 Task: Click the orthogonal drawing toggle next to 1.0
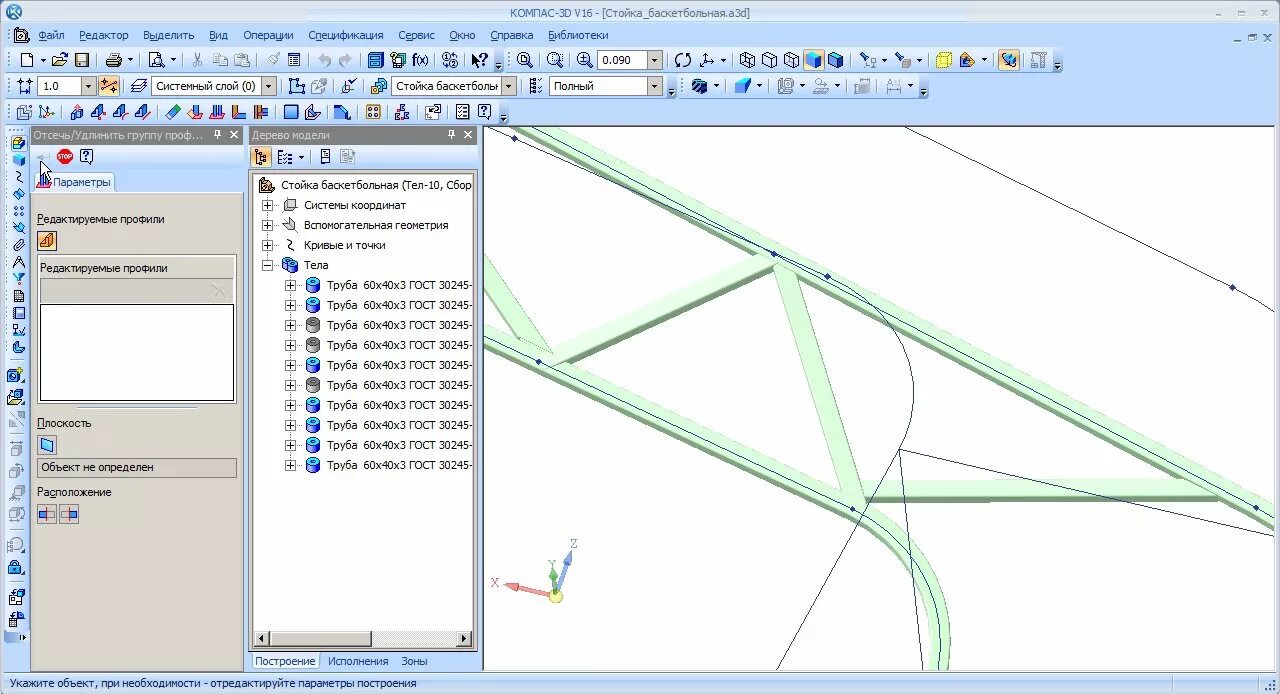(x=109, y=86)
